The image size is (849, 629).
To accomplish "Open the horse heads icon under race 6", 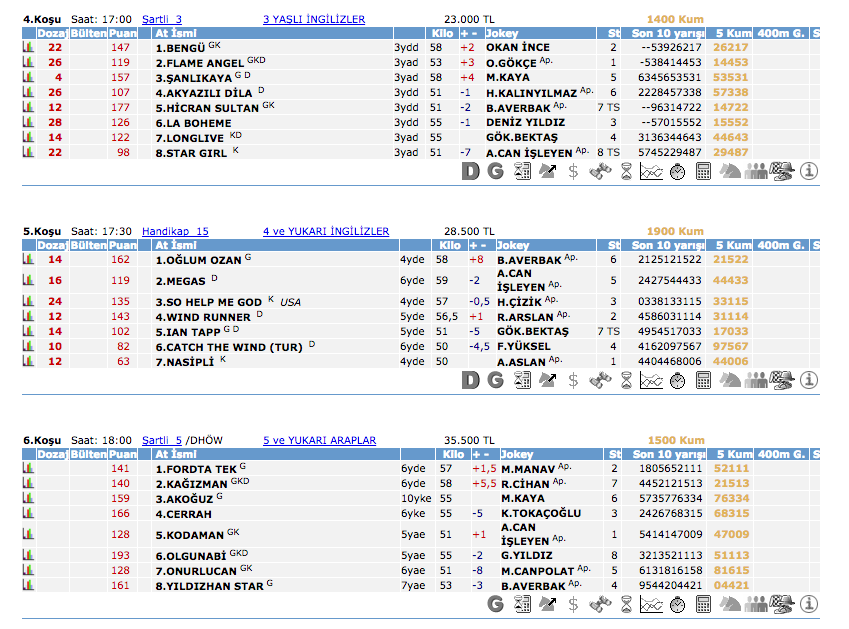I will pyautogui.click(x=730, y=604).
